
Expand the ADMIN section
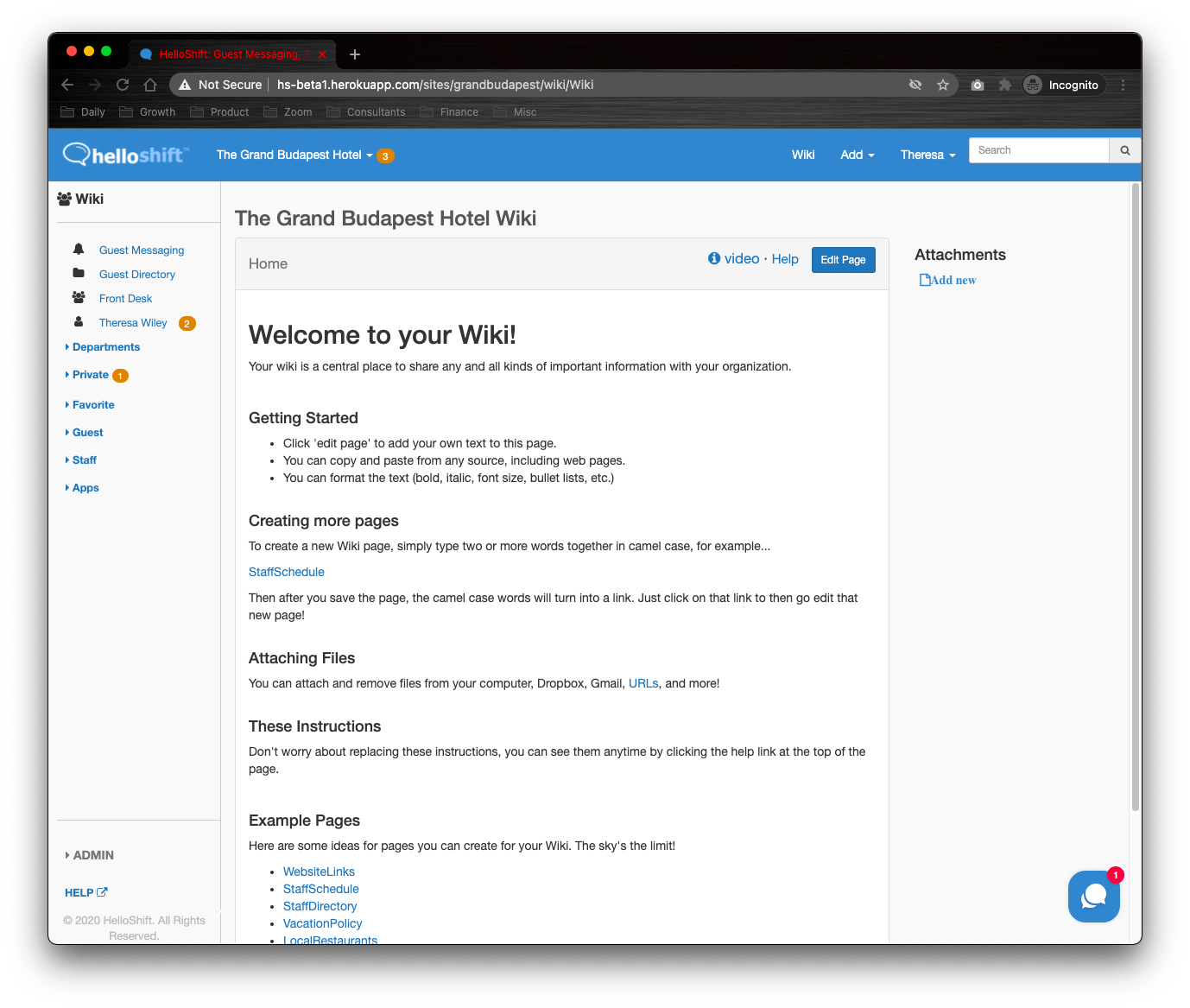pos(92,855)
